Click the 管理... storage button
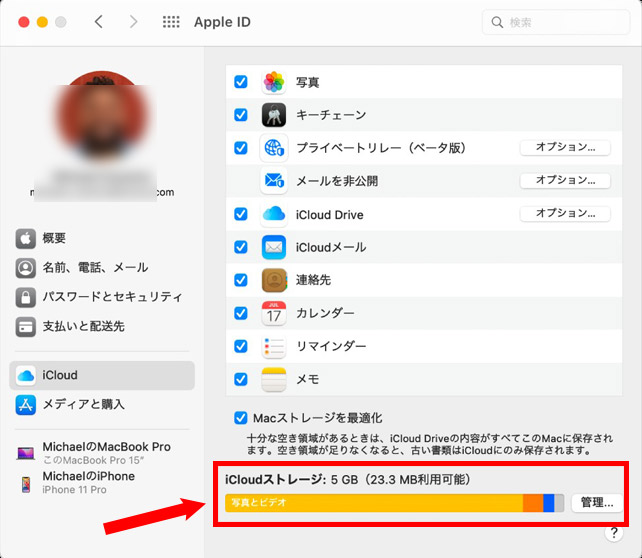642x558 pixels. pos(597,503)
